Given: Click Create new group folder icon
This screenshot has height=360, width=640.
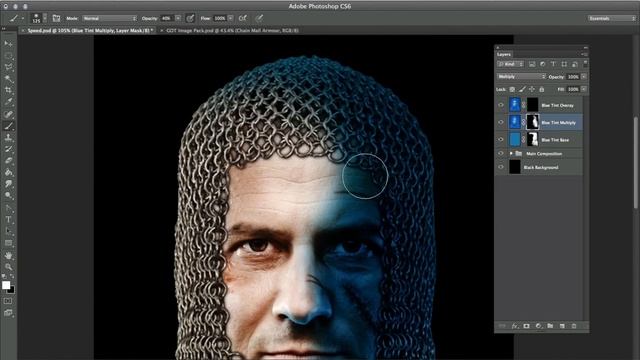Looking at the screenshot, I should [x=550, y=326].
